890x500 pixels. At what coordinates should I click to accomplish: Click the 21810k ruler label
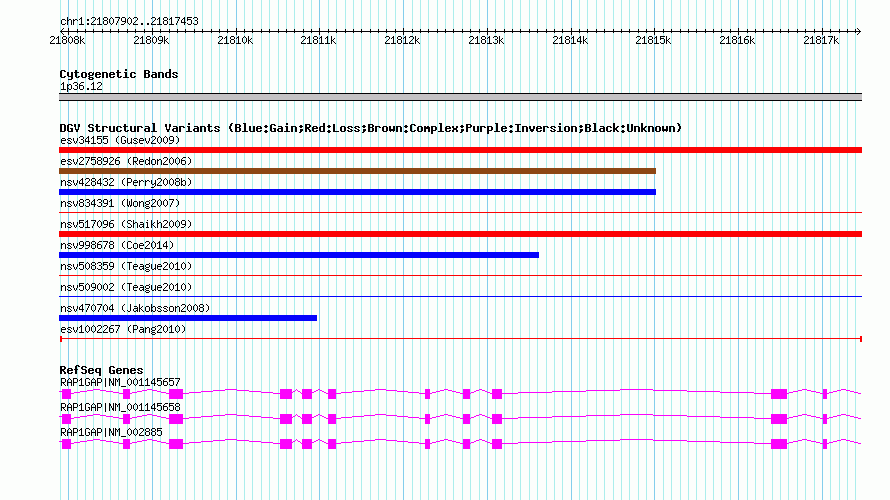pos(235,40)
